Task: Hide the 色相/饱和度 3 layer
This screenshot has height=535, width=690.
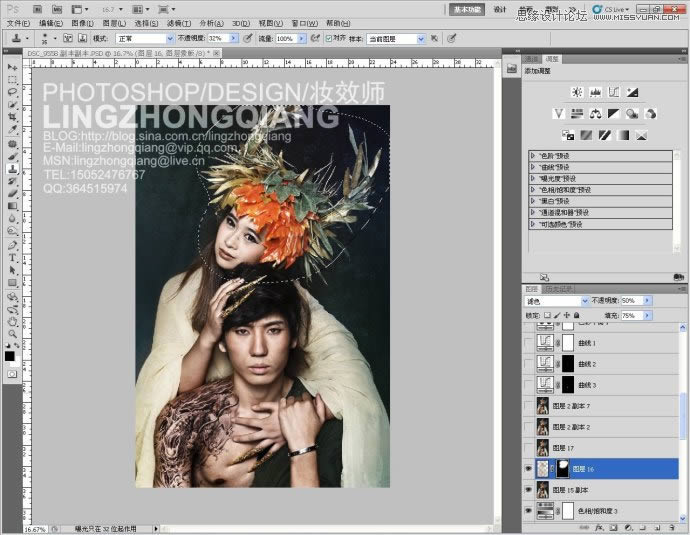Action: (528, 511)
